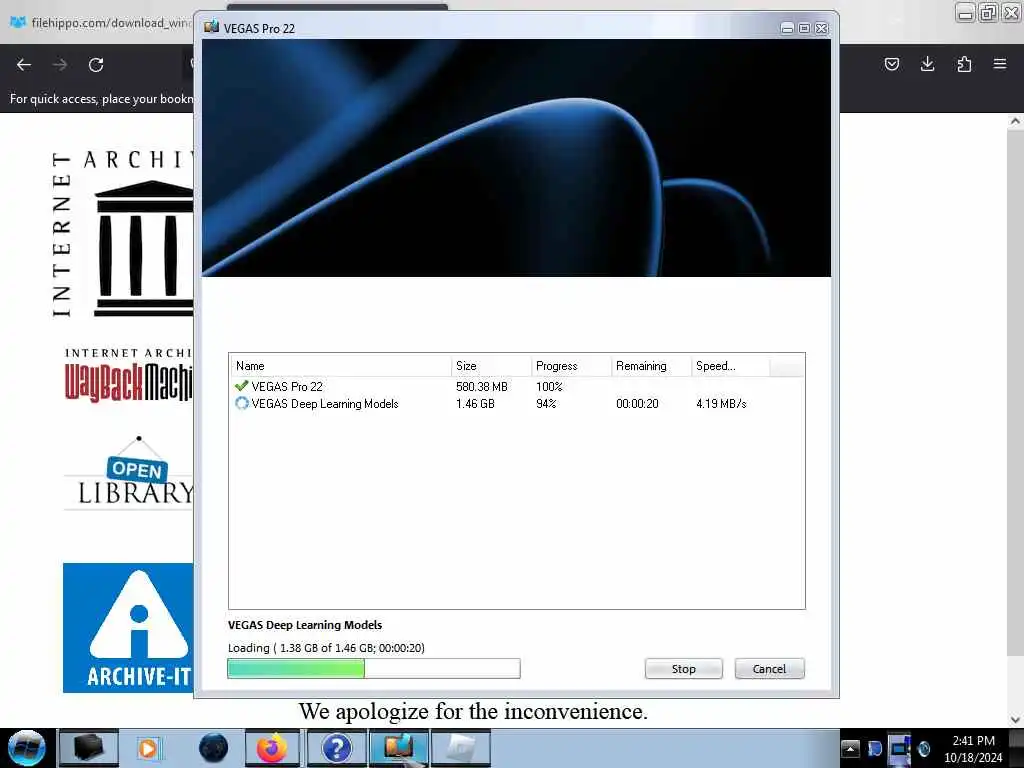Click the green checkmark beside VEGAS Pro 22

242,386
